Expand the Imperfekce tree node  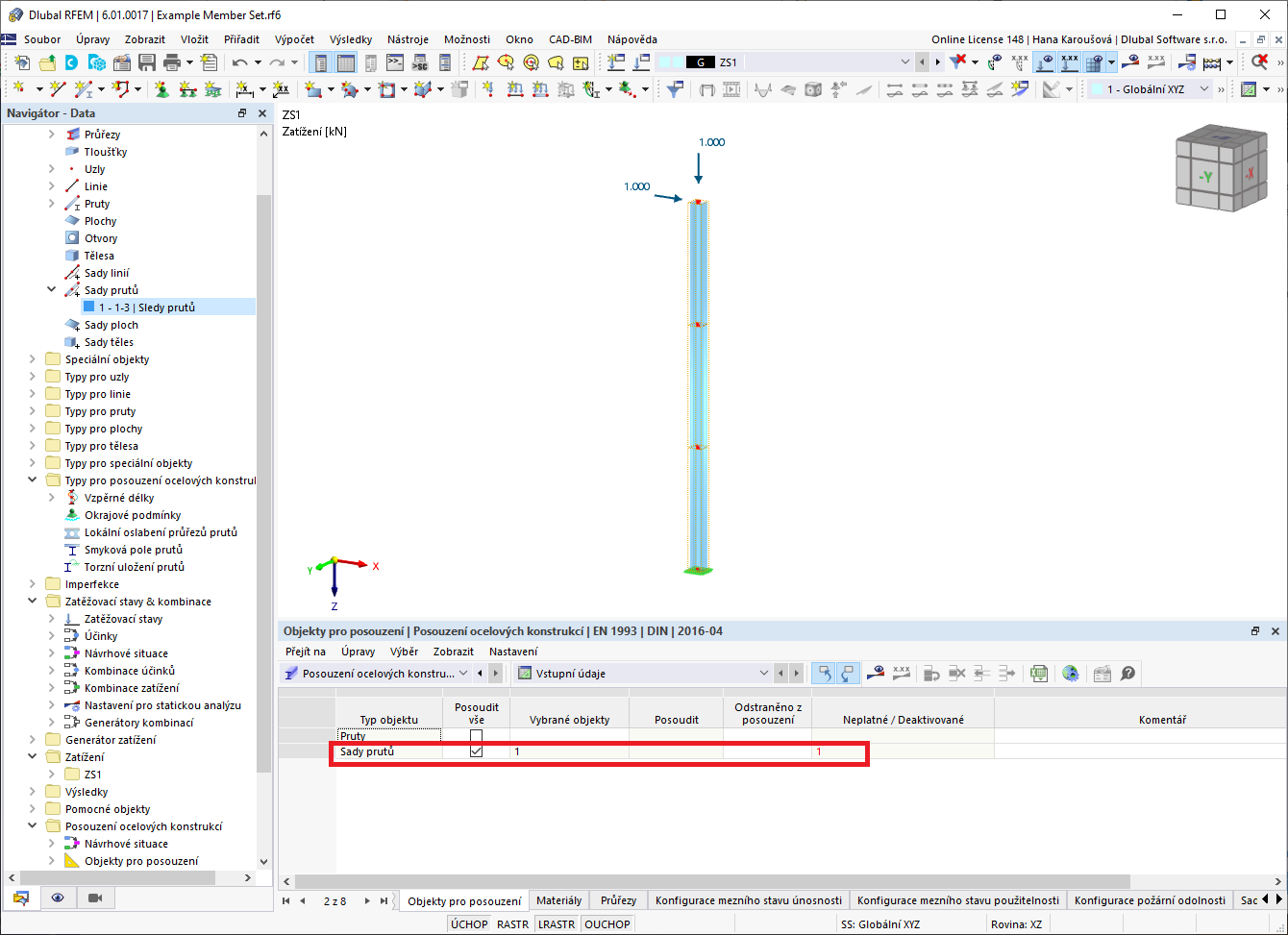click(33, 584)
